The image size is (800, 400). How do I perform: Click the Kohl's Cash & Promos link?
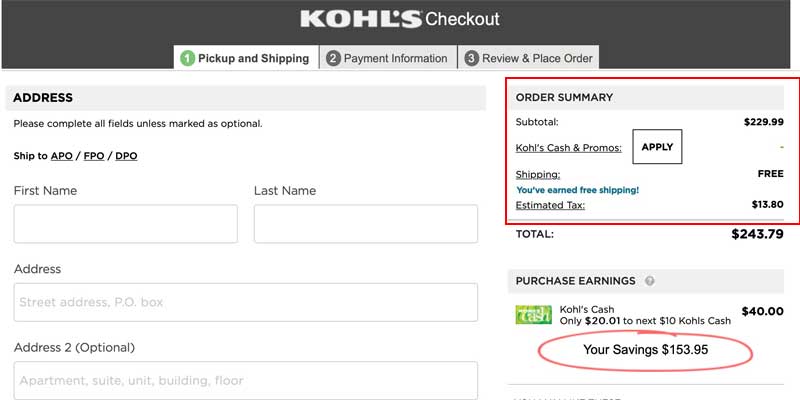568,148
